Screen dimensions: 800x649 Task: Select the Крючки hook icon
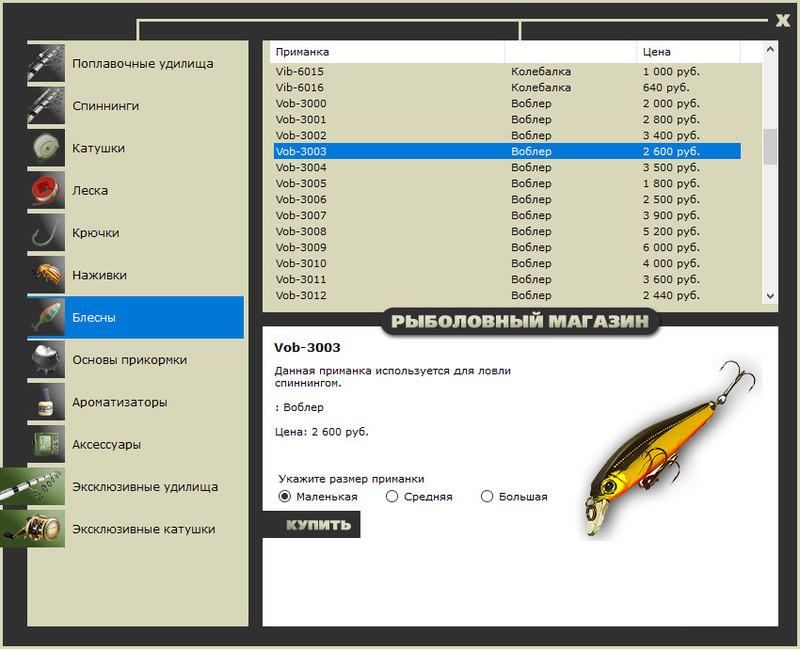click(46, 232)
